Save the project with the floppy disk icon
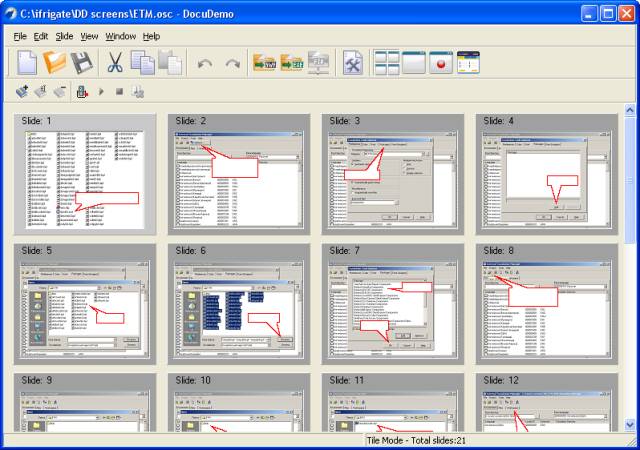The height and width of the screenshot is (450, 640). [x=82, y=63]
